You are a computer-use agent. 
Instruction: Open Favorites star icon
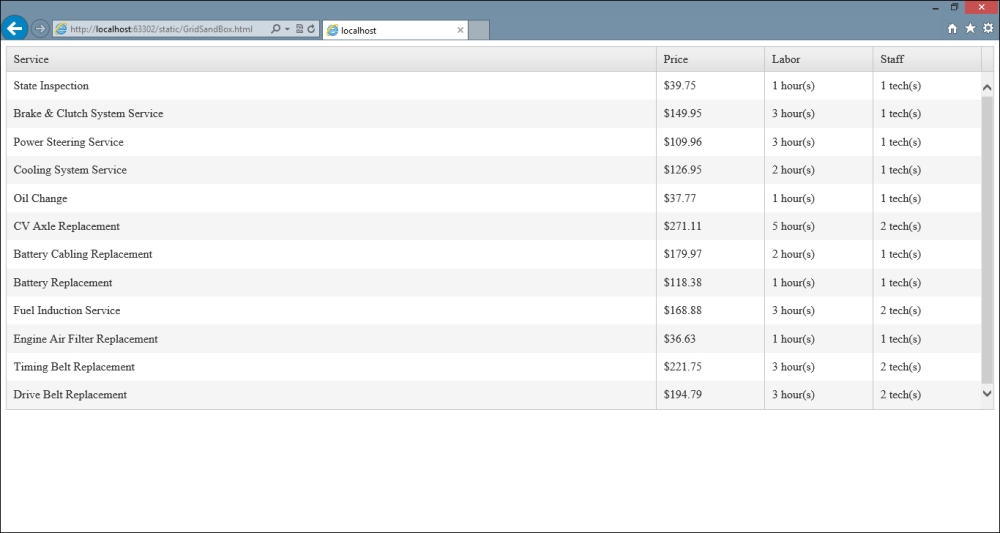pyautogui.click(x=970, y=29)
